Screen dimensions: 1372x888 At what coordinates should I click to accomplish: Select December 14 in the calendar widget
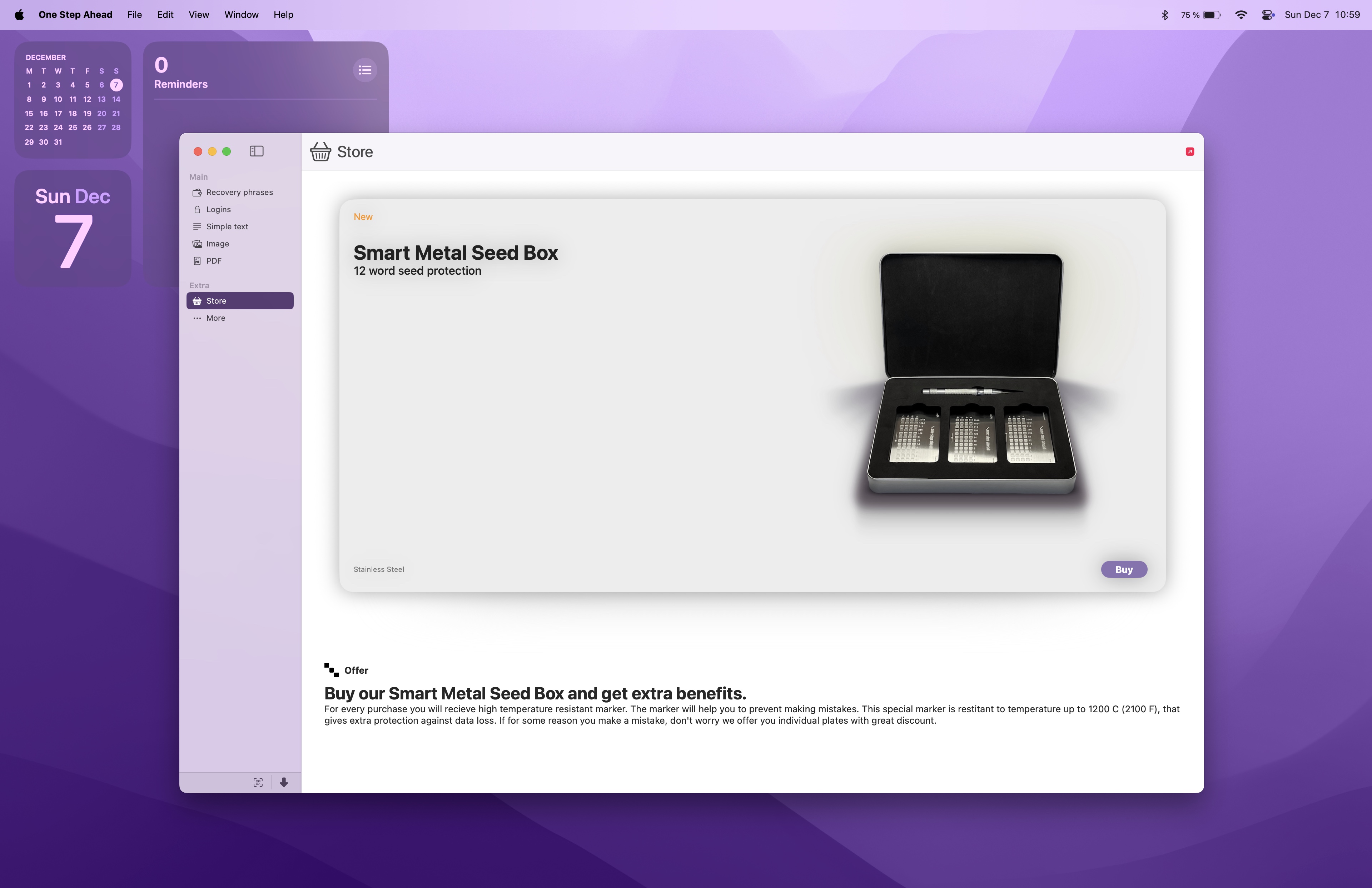pos(116,99)
